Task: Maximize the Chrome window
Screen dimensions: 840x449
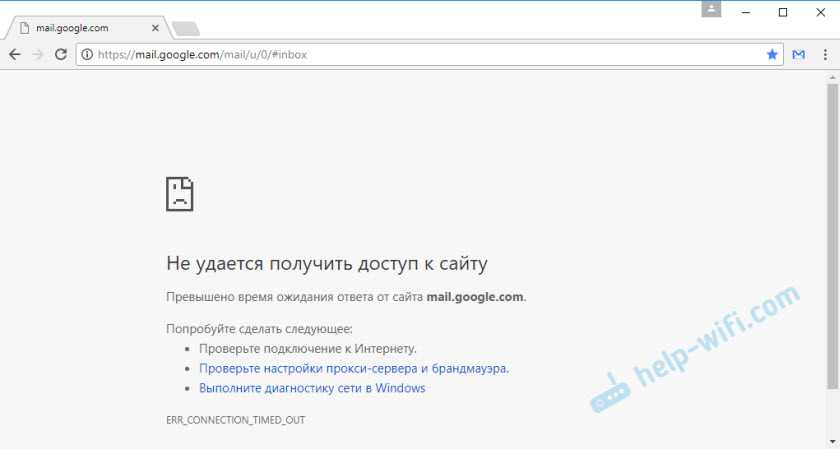Action: [x=783, y=12]
